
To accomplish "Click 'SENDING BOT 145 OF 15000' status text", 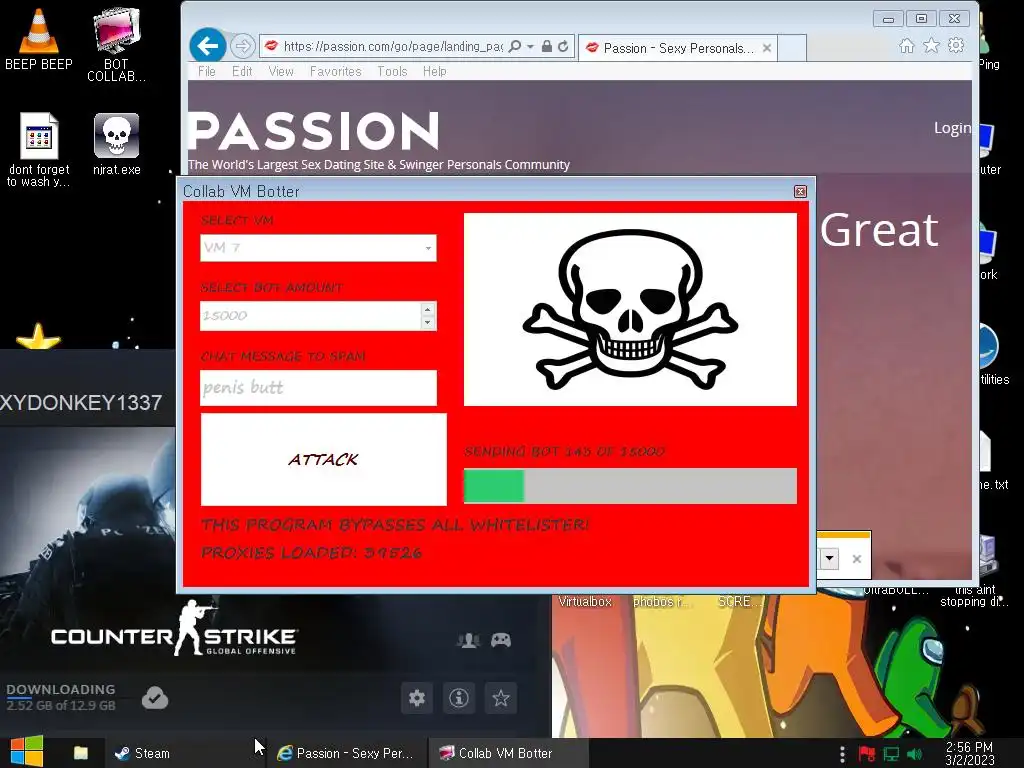I will point(564,451).
